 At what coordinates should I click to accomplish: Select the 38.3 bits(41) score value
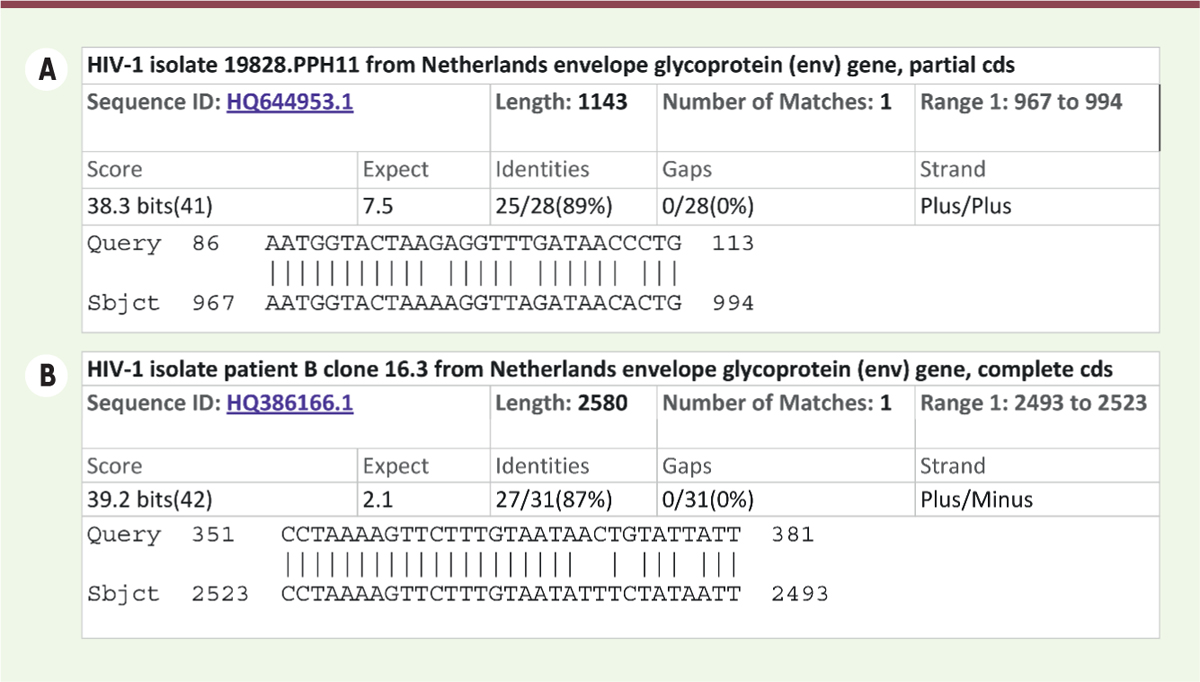(150, 206)
